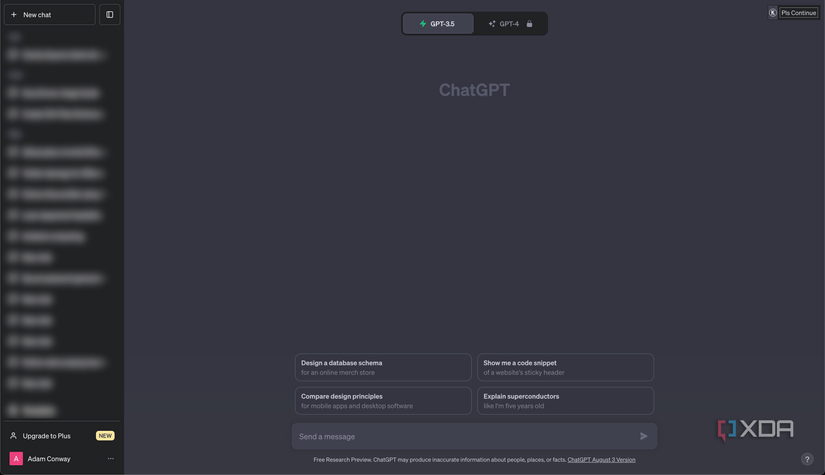Viewport: 825px width, 475px height.
Task: Choose 'Compare design principles' suggestion
Action: click(383, 401)
